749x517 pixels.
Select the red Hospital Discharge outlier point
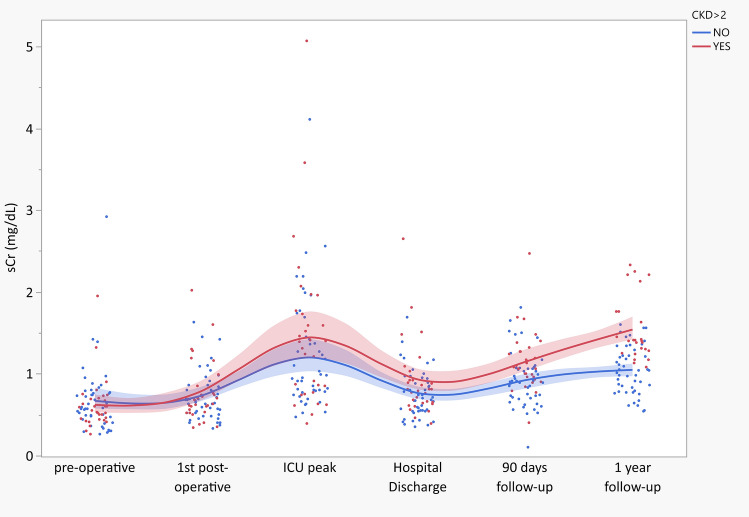pos(403,238)
